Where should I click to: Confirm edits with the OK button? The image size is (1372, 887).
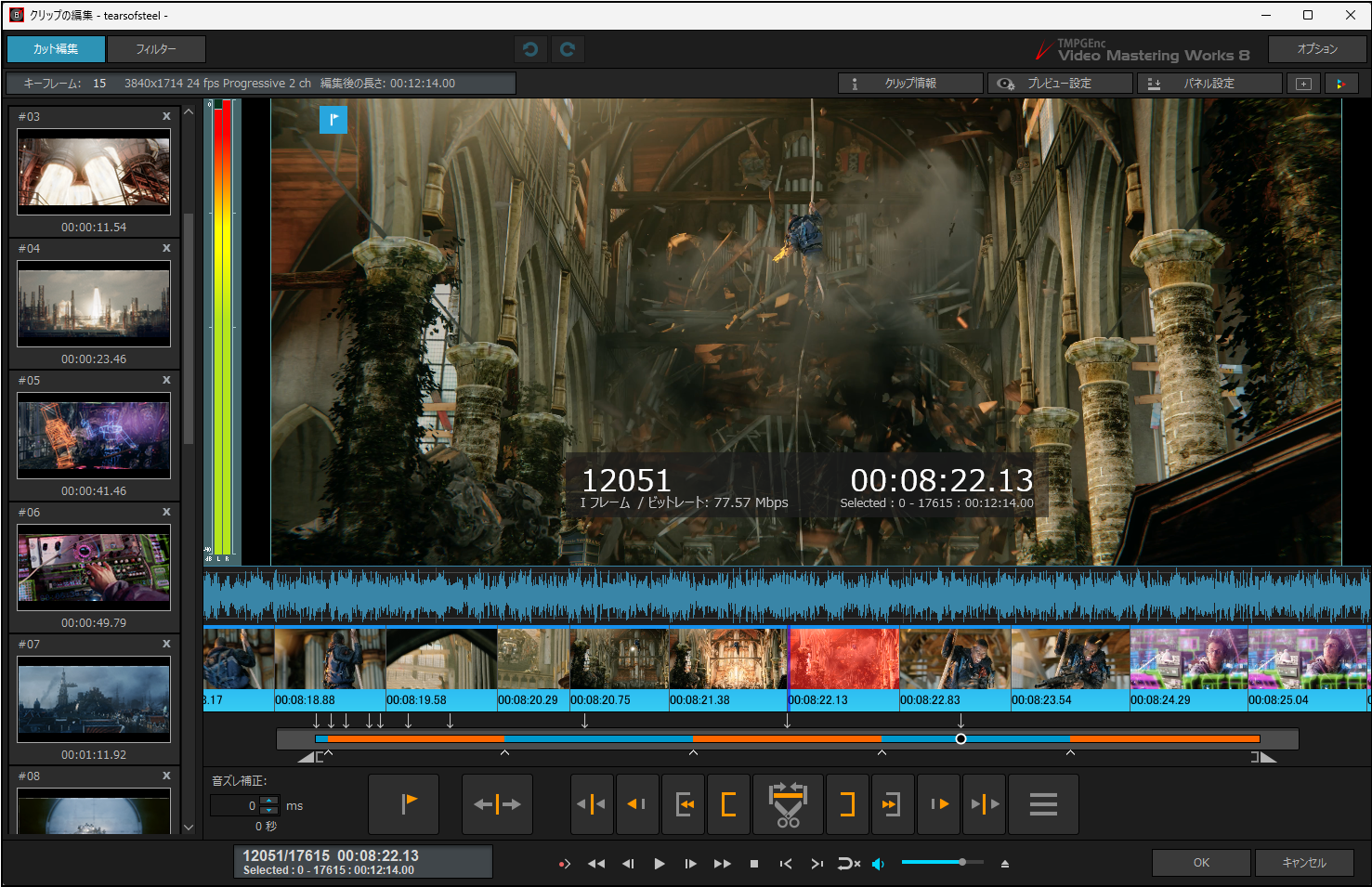pos(1200,862)
